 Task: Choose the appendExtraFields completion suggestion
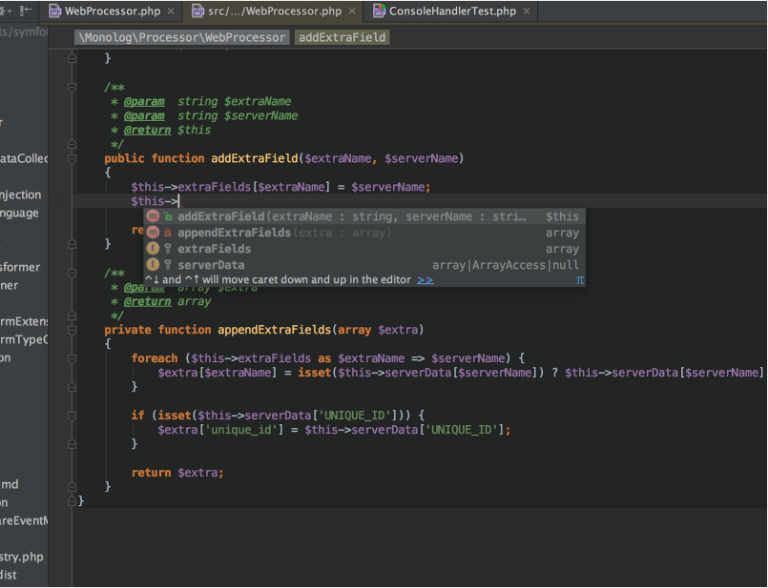tap(234, 232)
